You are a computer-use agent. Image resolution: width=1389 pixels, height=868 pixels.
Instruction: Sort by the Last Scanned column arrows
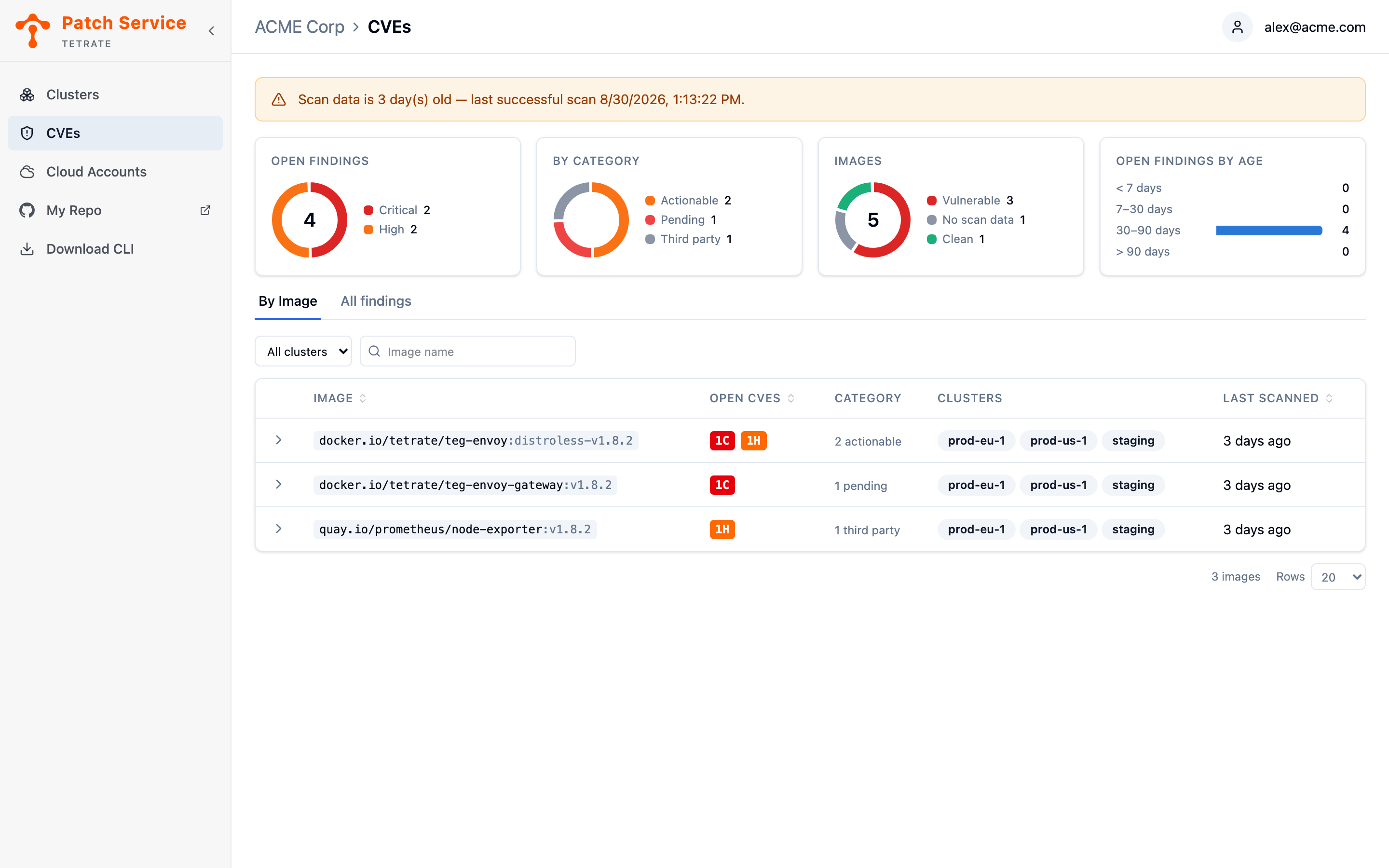point(1329,398)
